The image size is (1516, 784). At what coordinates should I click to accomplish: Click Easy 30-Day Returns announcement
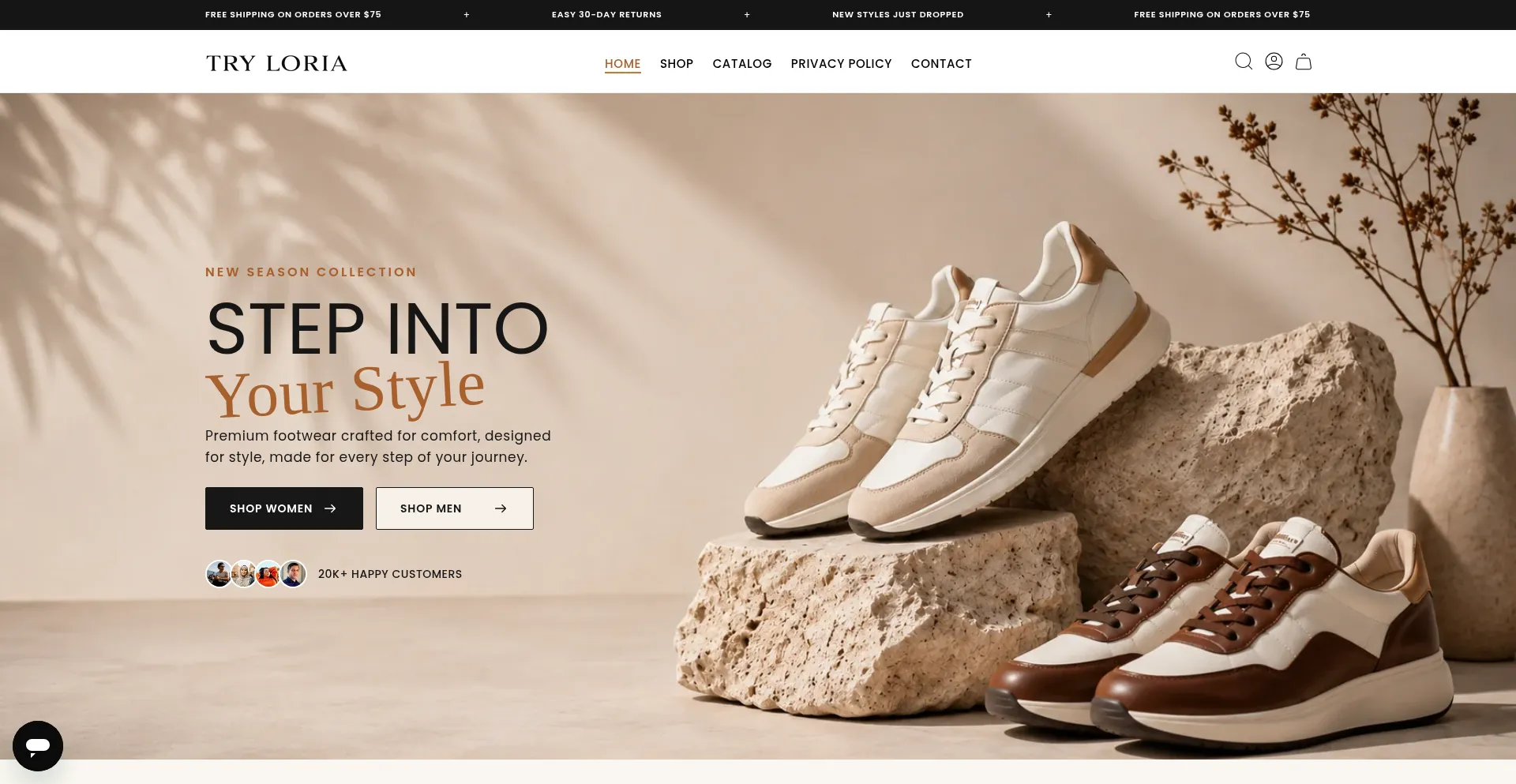(x=606, y=14)
